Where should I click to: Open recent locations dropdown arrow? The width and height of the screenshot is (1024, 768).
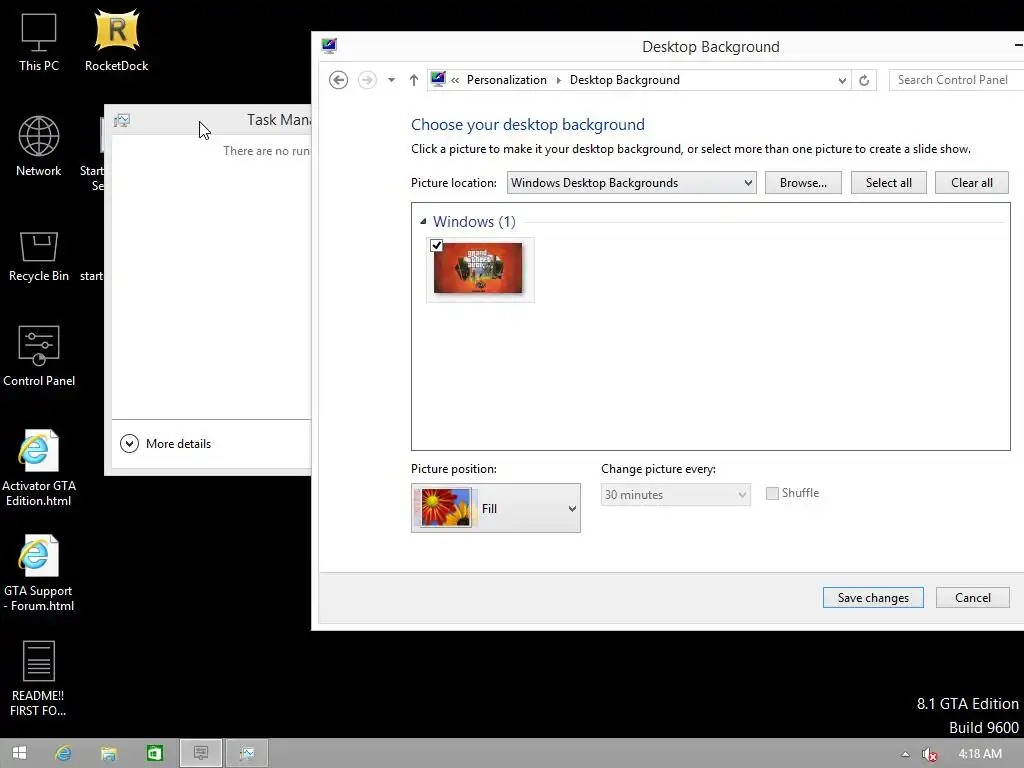(391, 80)
